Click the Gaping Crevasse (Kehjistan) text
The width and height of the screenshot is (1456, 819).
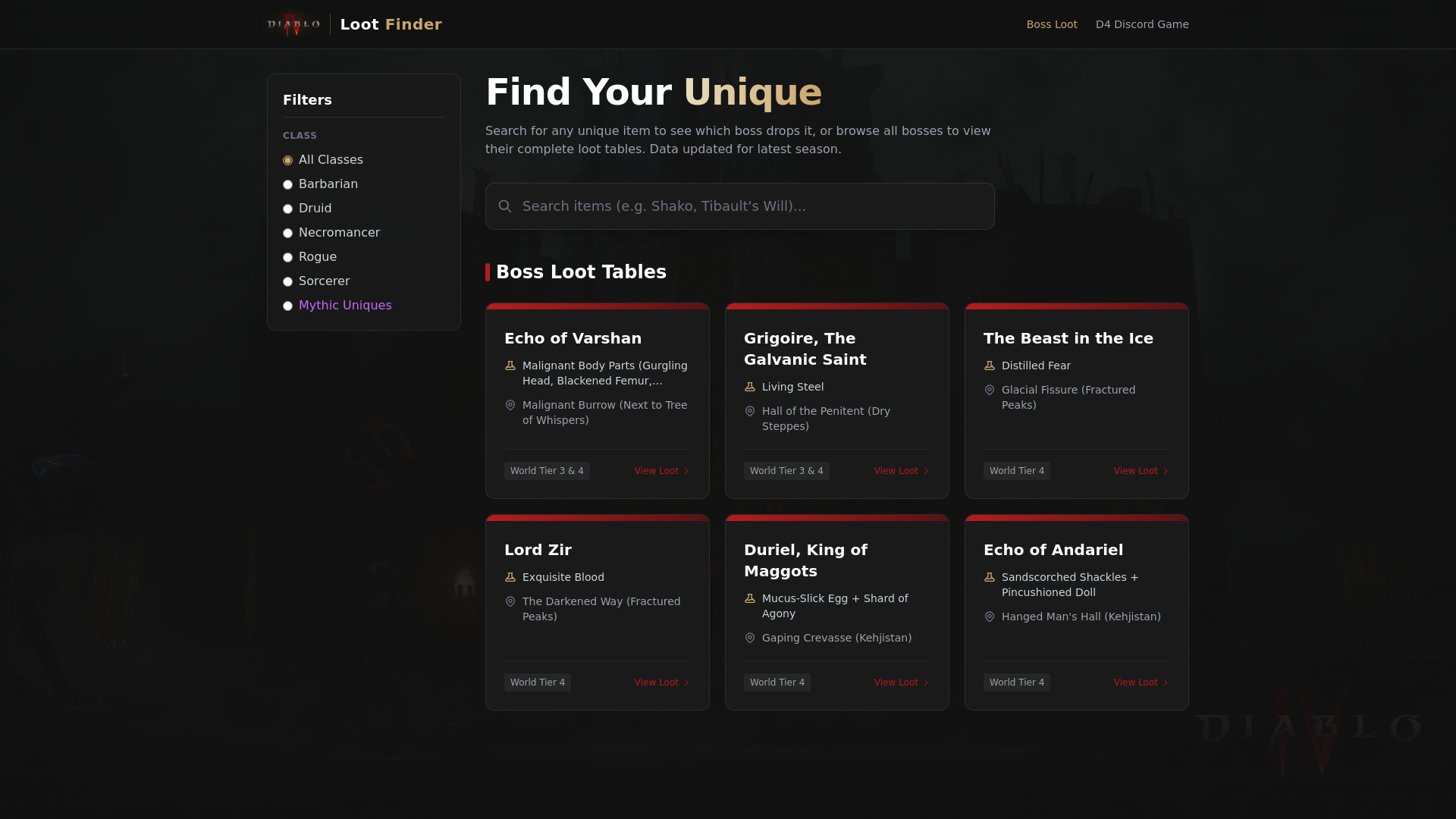pos(837,638)
